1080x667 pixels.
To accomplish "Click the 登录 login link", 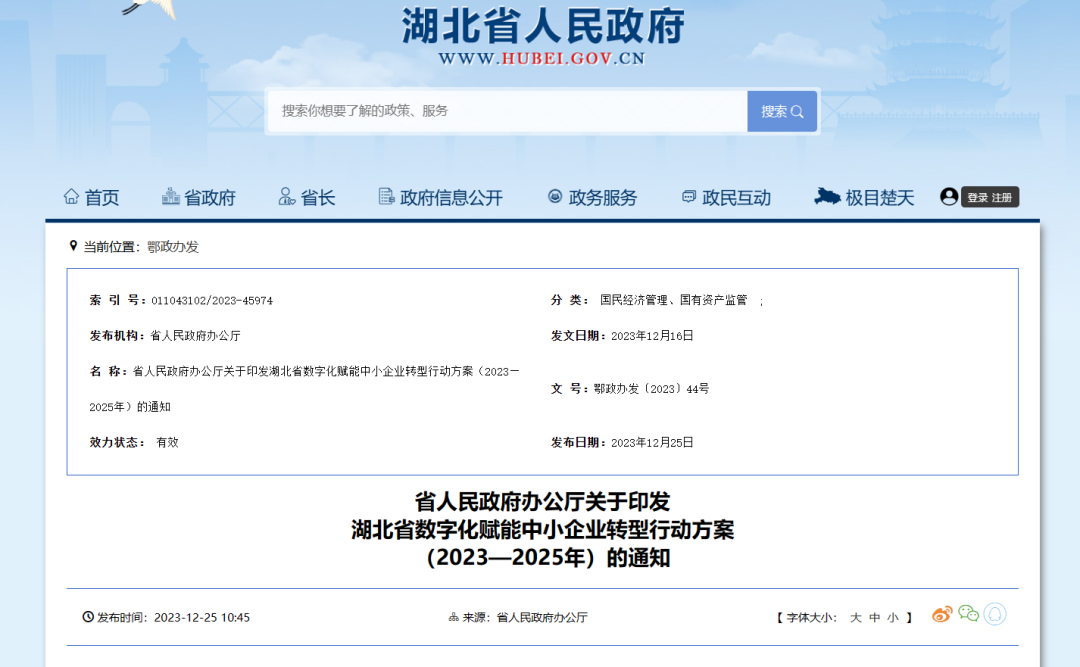I will pos(977,198).
